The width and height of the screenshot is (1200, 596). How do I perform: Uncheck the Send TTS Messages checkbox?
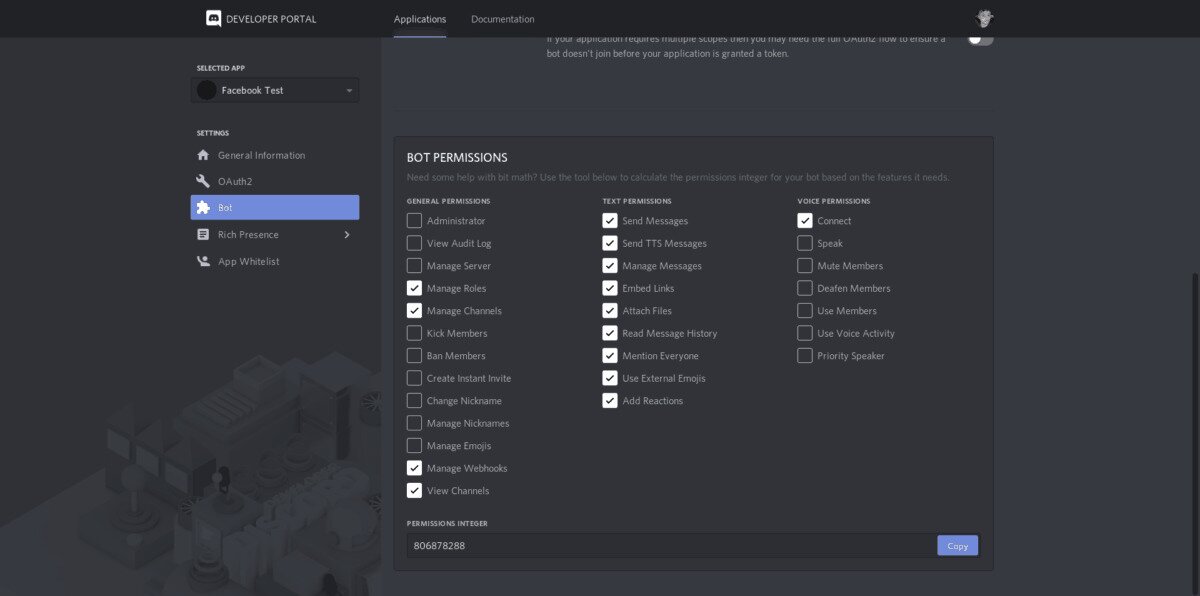pyautogui.click(x=610, y=243)
